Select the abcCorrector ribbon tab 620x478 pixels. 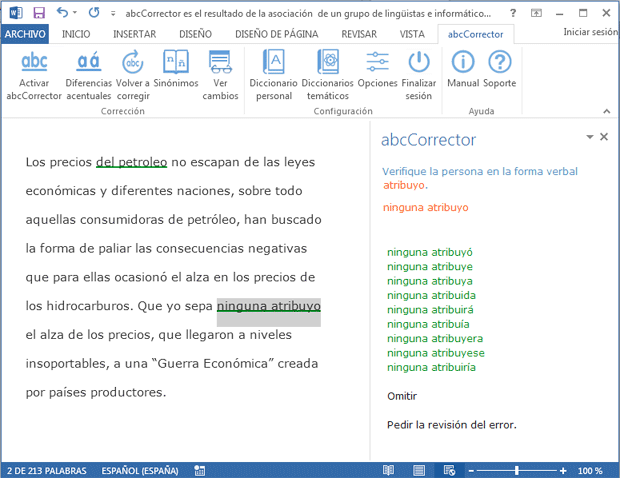click(x=475, y=34)
